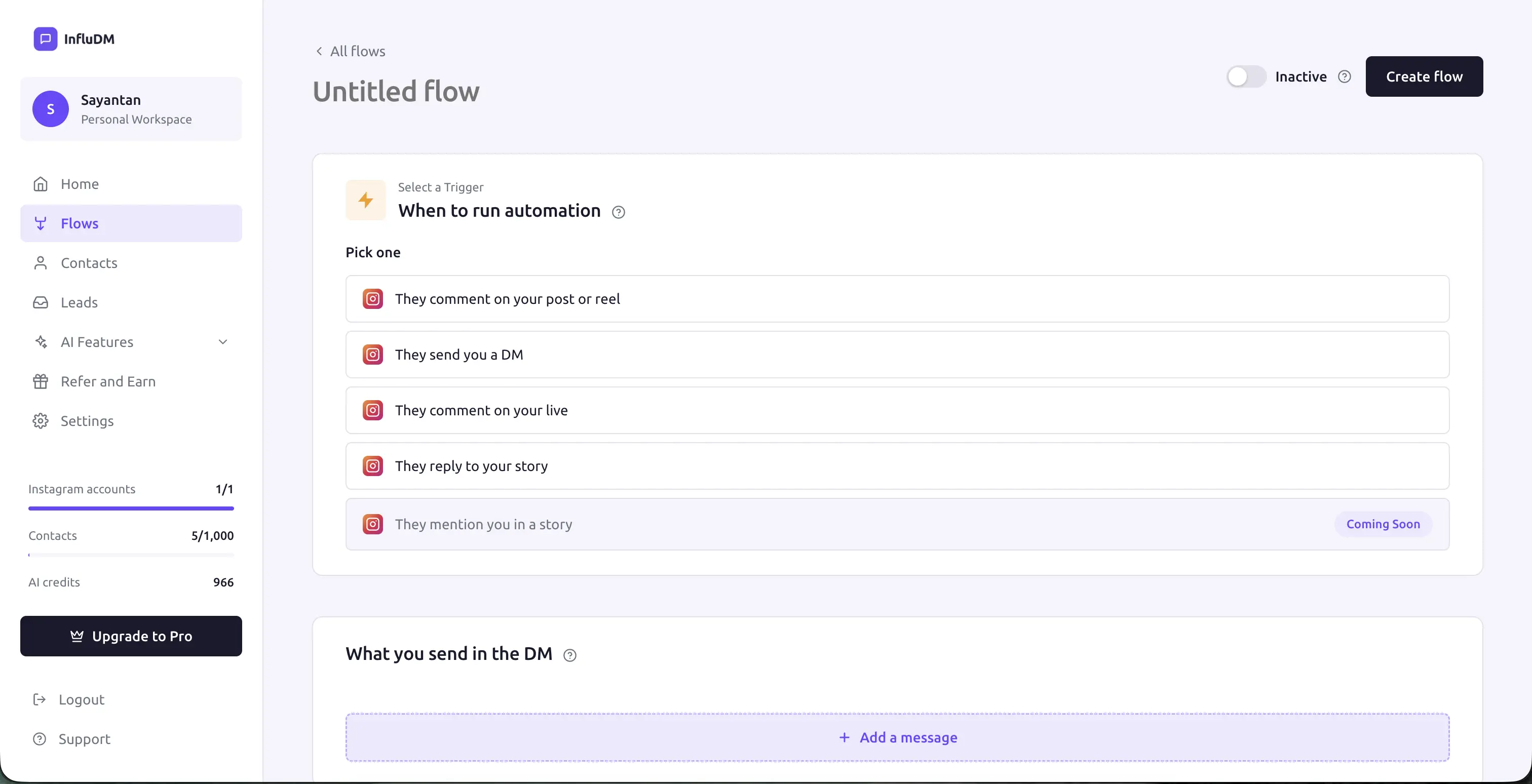Click the Refer and Earn gift icon
Screen dimensions: 1532x784
[x=41, y=381]
